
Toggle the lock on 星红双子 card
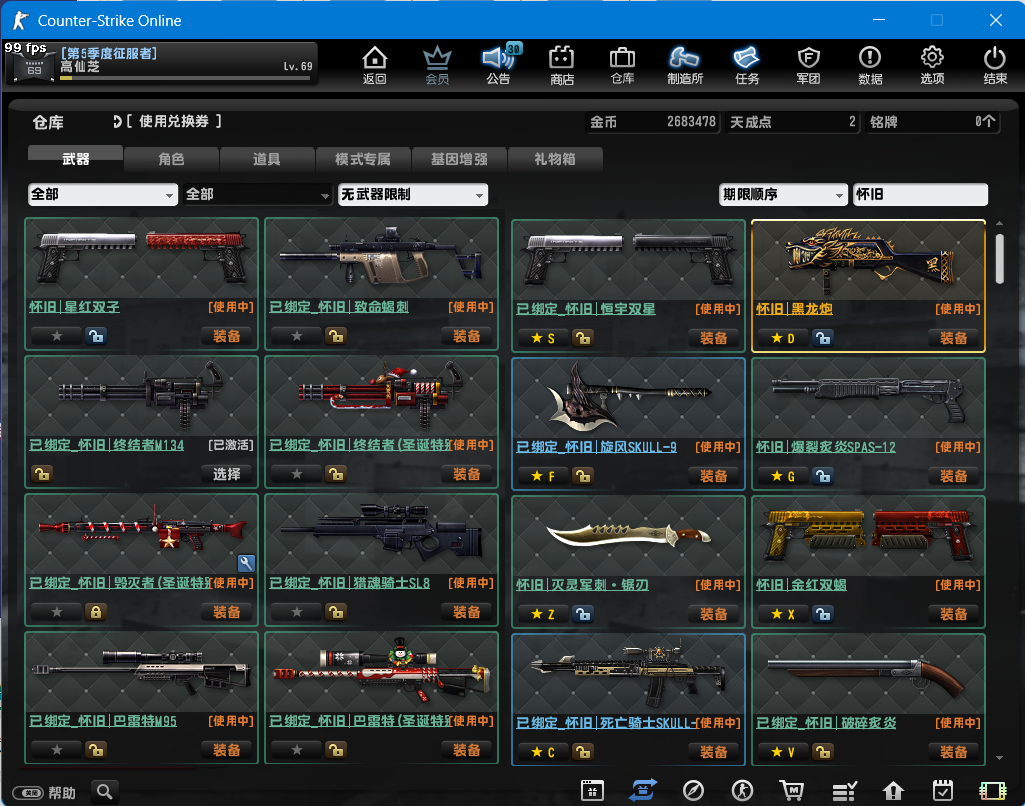point(95,336)
